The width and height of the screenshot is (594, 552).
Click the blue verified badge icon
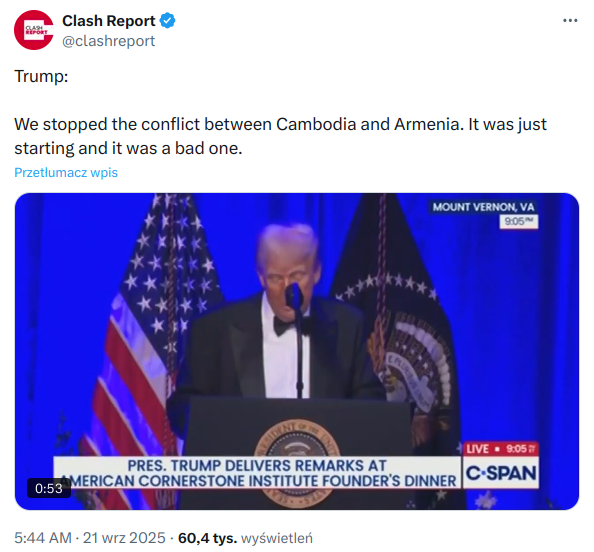point(167,21)
